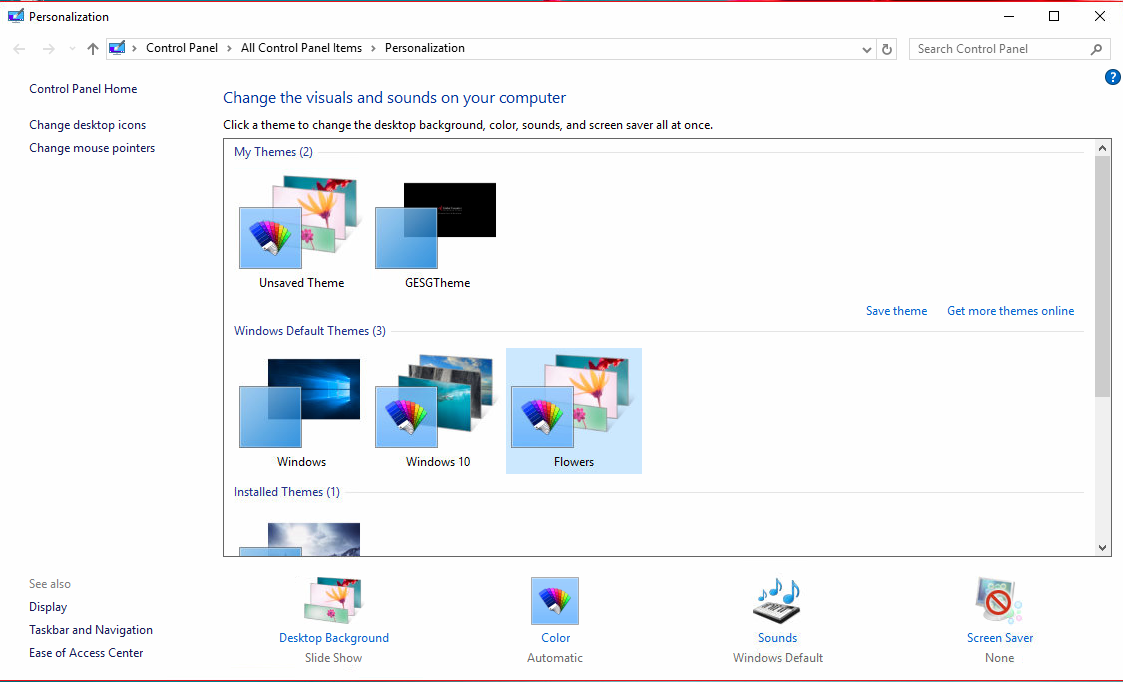Open the Desktop Background slideshow icon
This screenshot has height=682, width=1123.
coord(333,600)
